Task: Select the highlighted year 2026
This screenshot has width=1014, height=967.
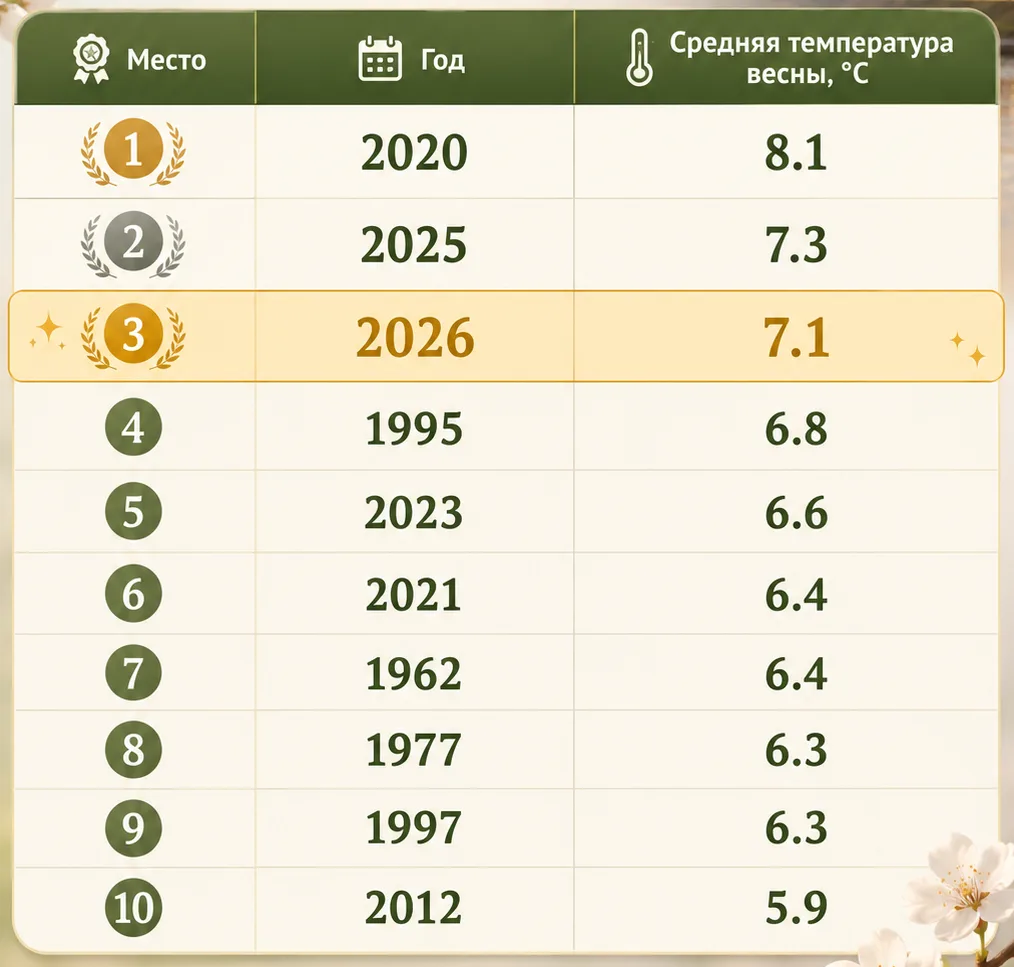Action: (415, 338)
